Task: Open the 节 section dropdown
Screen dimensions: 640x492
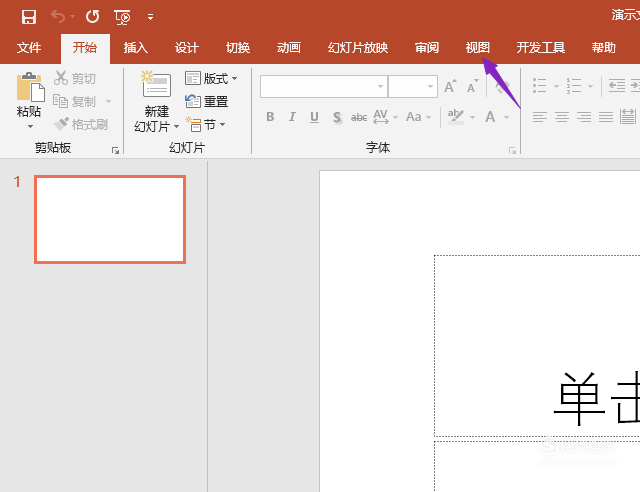Action: coord(205,125)
